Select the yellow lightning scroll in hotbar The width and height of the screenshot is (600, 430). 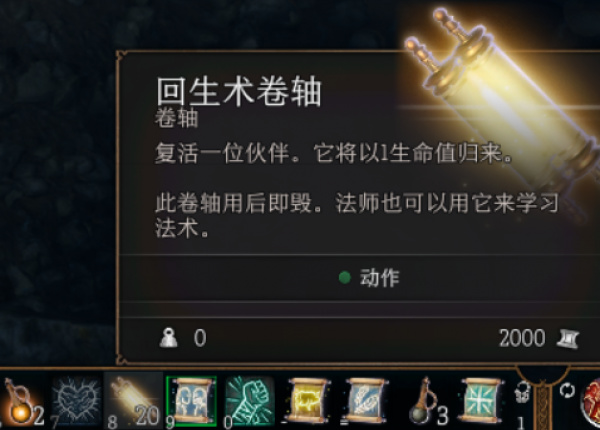[x=308, y=401]
